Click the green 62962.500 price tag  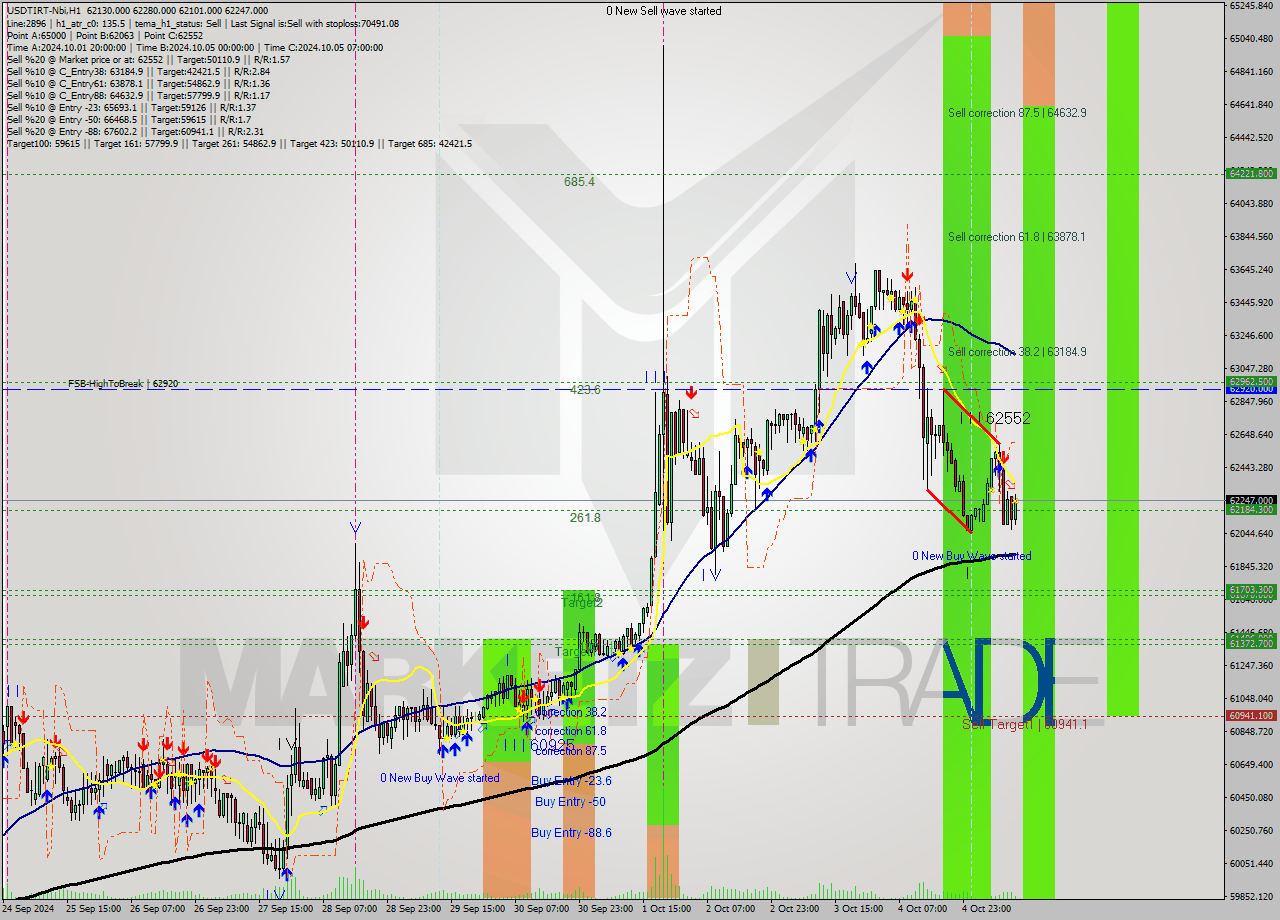[1250, 381]
